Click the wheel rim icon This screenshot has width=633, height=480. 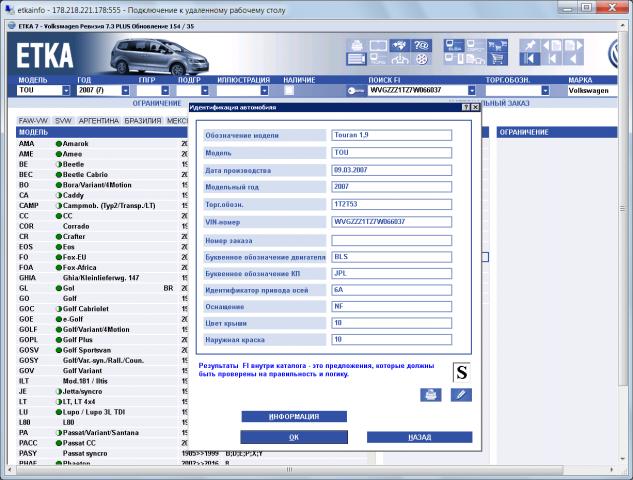click(x=421, y=59)
